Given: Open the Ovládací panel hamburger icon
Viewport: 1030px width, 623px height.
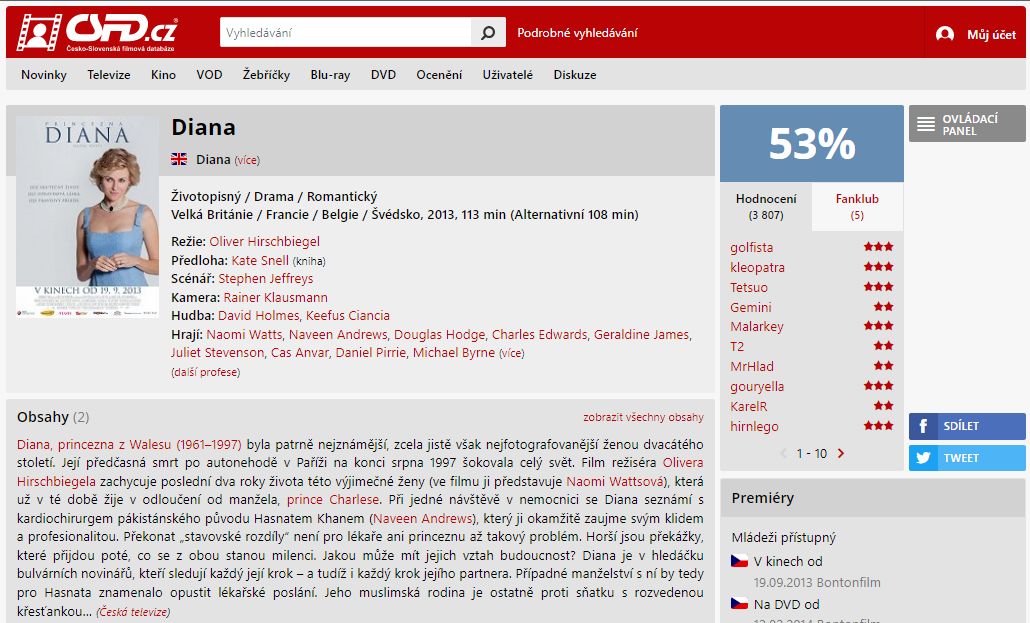Looking at the screenshot, I should click(926, 124).
